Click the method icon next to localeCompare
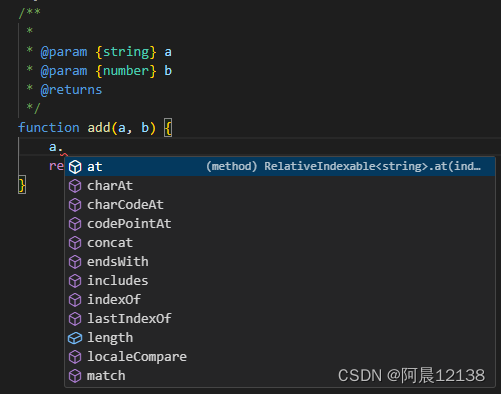This screenshot has width=501, height=394. (x=75, y=357)
